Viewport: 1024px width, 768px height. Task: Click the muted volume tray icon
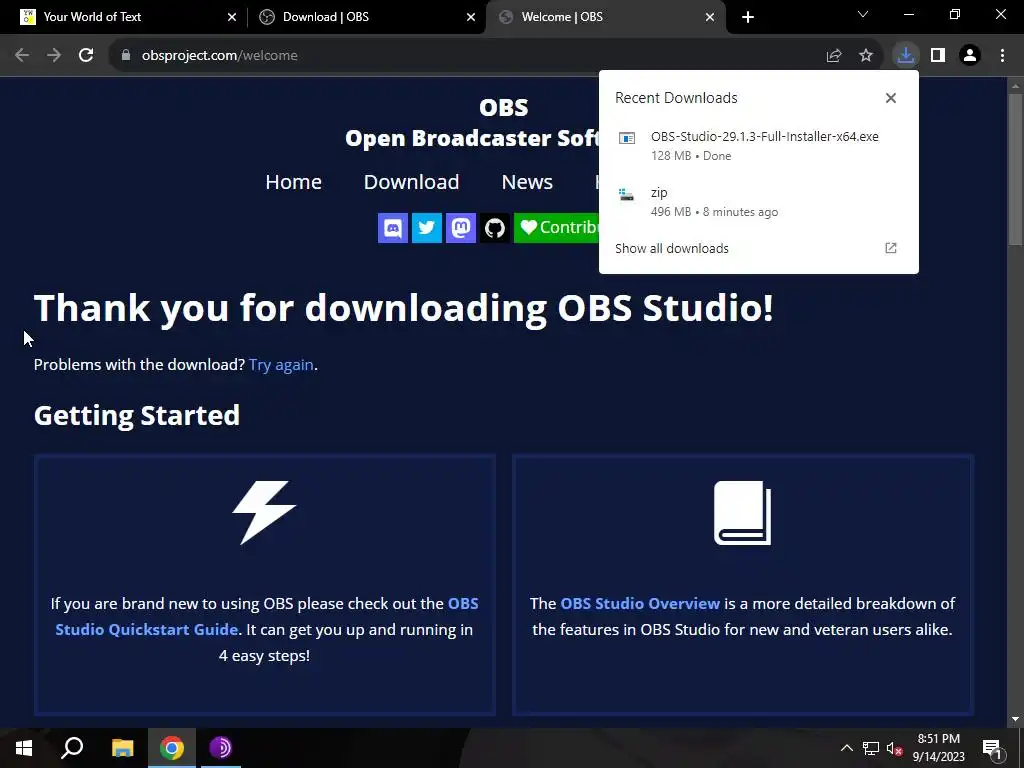(x=894, y=748)
